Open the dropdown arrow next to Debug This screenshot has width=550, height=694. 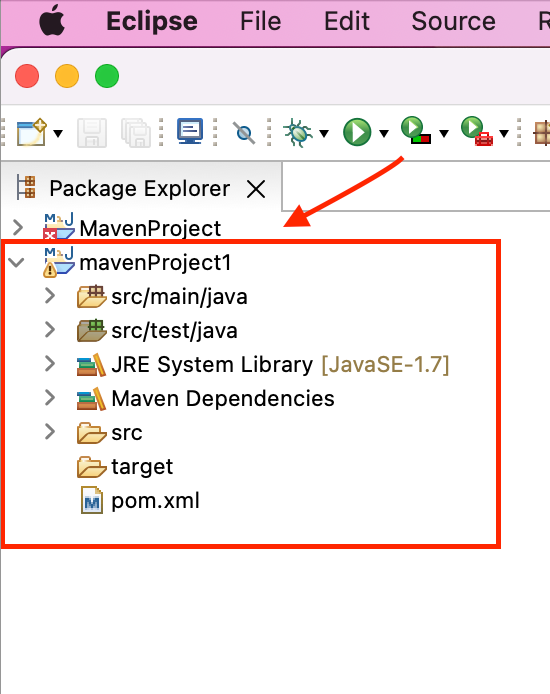click(x=324, y=133)
